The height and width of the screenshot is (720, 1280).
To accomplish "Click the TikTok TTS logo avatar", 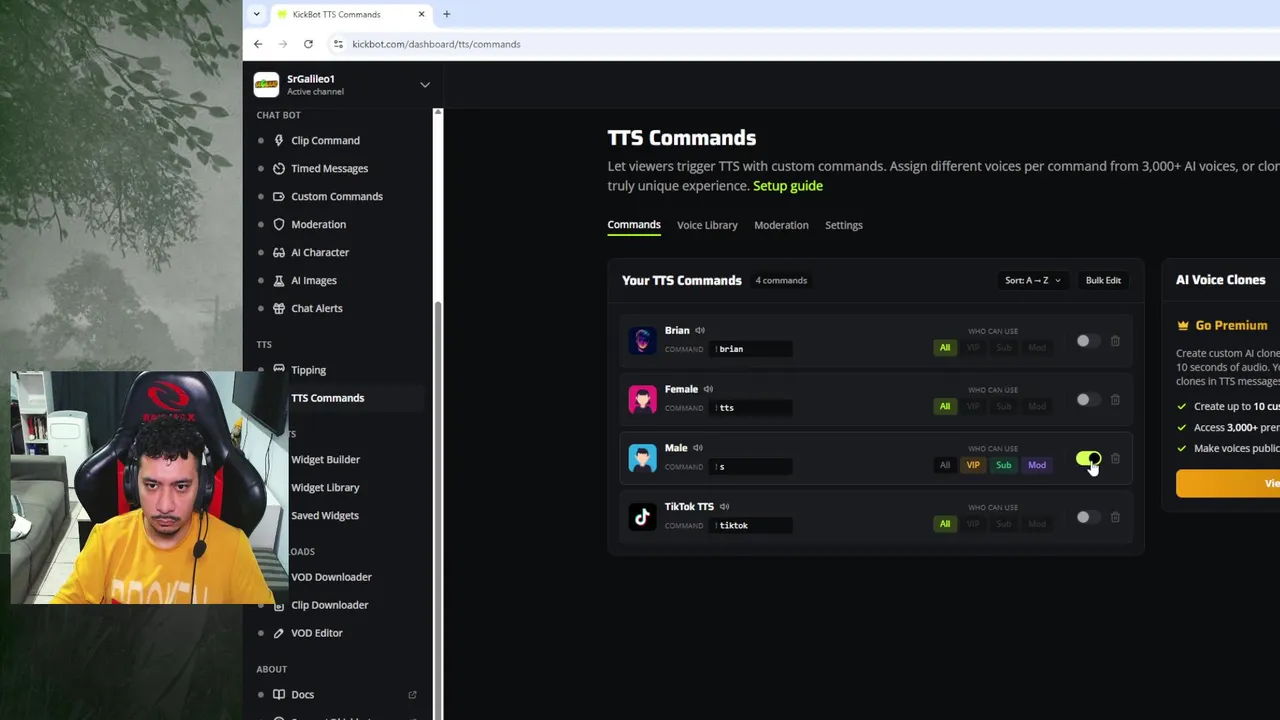I will click(x=642, y=517).
